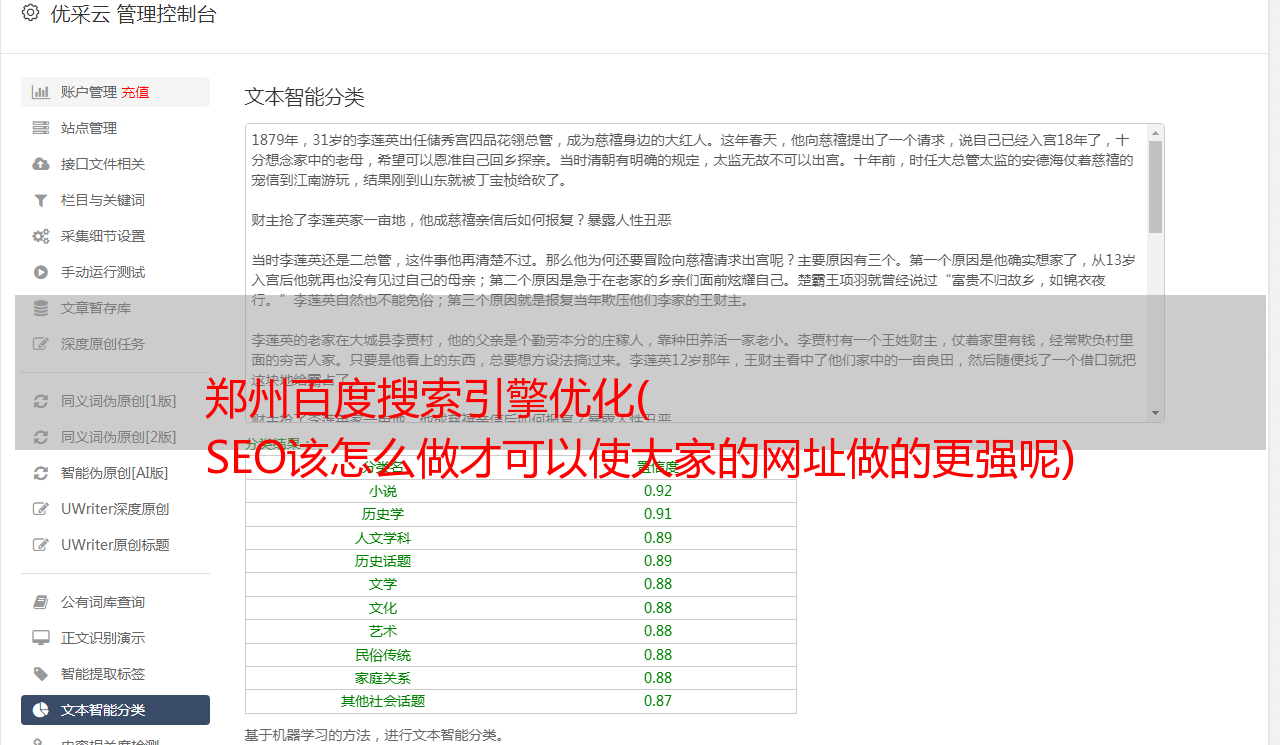Click the 历史学 category cell
The height and width of the screenshot is (745, 1280).
pos(383,514)
